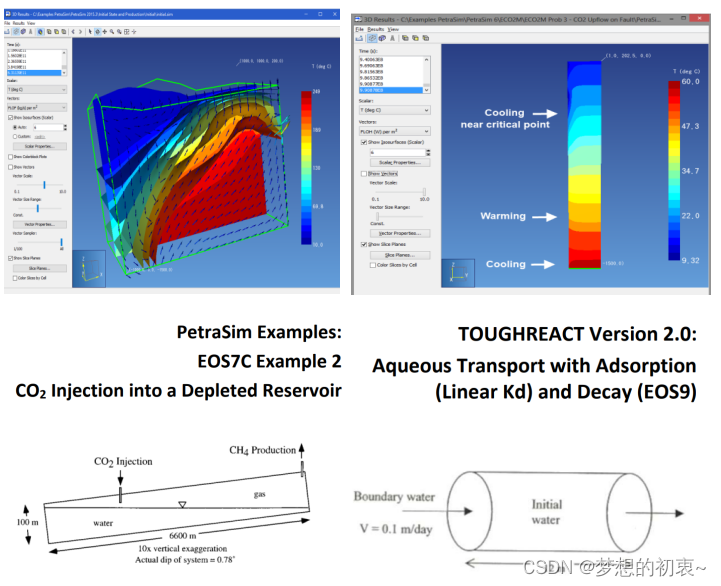Open the View menu in left window

click(x=31, y=23)
